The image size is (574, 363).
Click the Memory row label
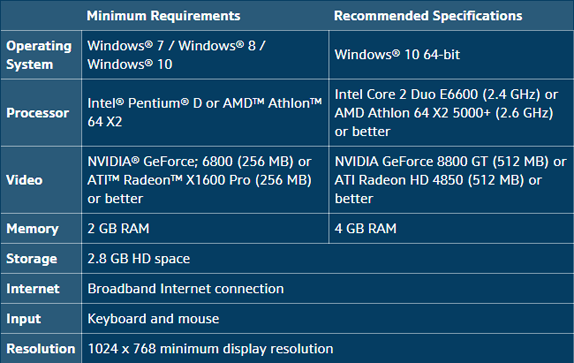click(32, 229)
